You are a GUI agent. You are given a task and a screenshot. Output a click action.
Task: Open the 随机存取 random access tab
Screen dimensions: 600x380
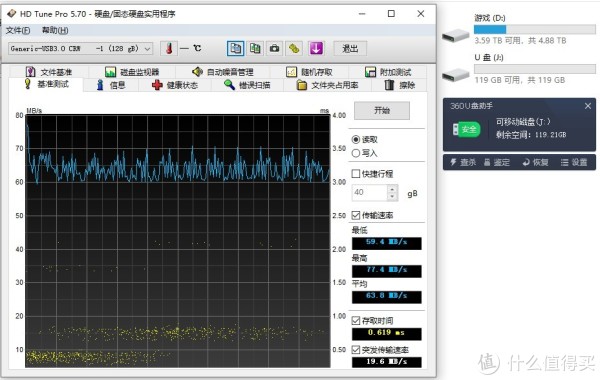pos(309,72)
